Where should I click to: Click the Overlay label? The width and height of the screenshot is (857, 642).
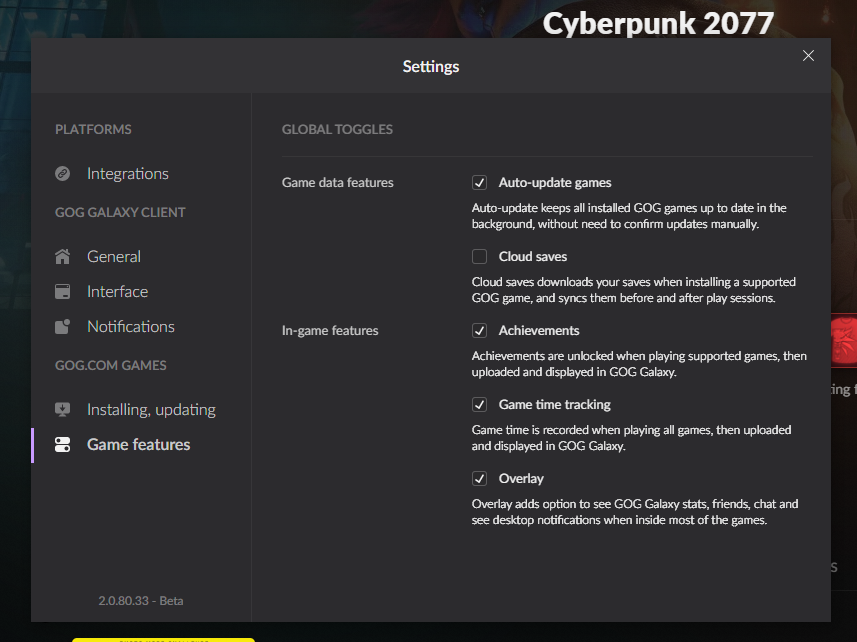[521, 479]
